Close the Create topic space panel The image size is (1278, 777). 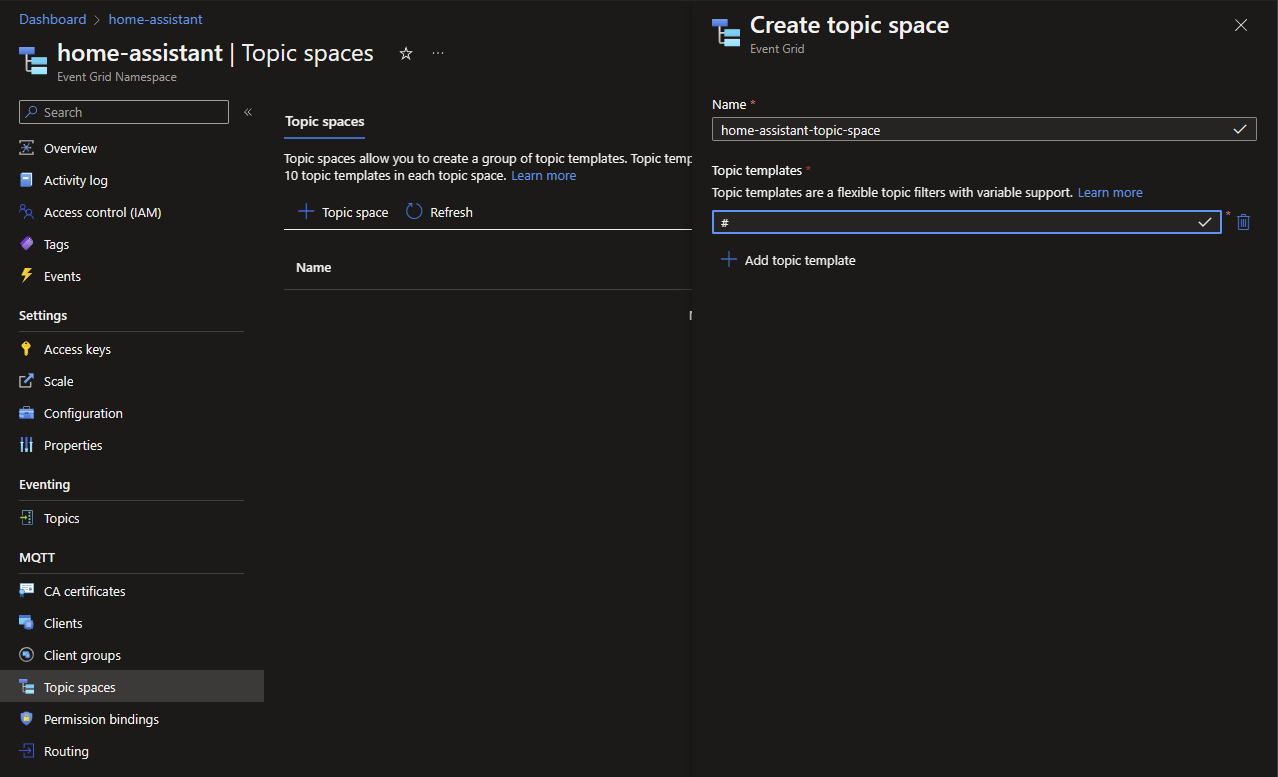click(x=1241, y=25)
